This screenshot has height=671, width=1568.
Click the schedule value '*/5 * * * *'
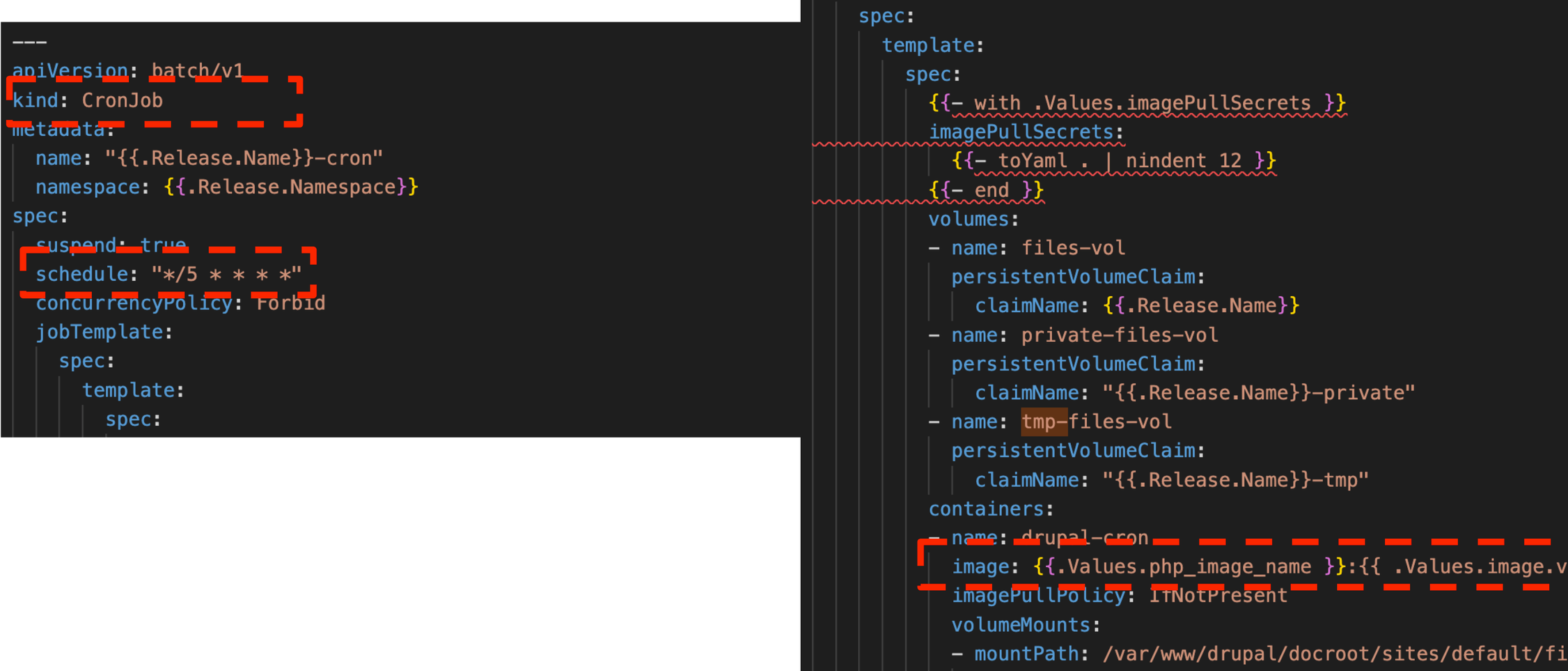click(227, 275)
